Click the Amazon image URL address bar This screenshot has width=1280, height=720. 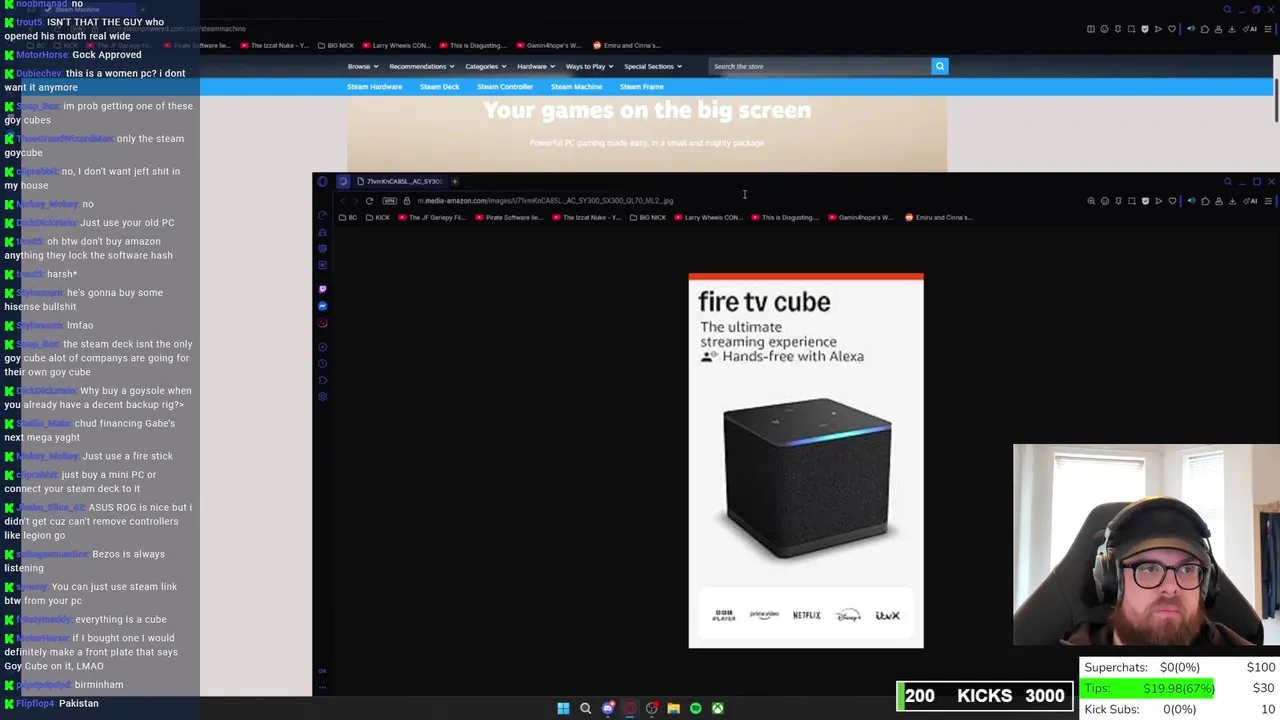click(x=545, y=201)
